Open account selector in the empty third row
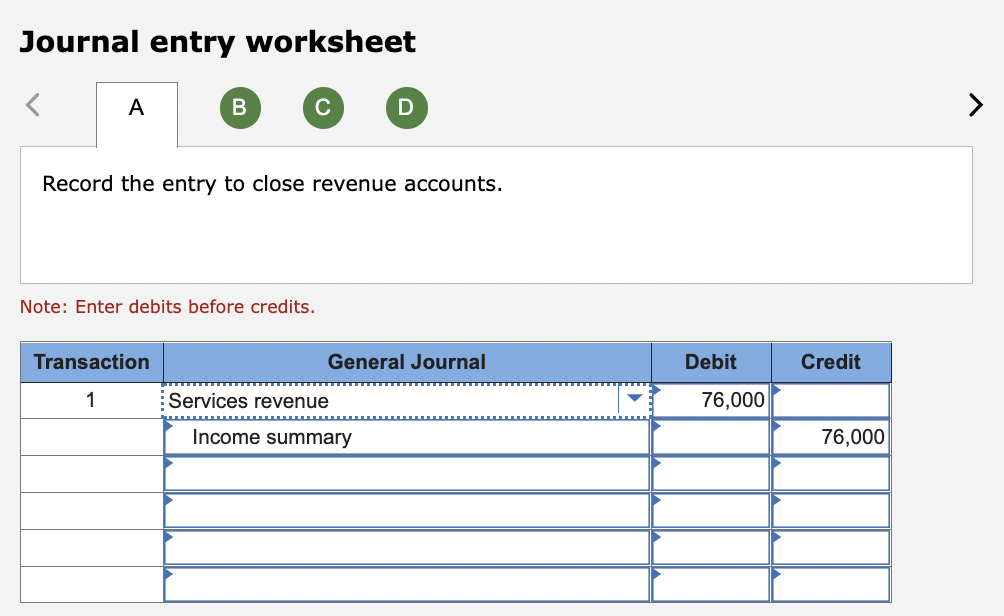Viewport: 1004px width, 616px height. click(x=400, y=473)
